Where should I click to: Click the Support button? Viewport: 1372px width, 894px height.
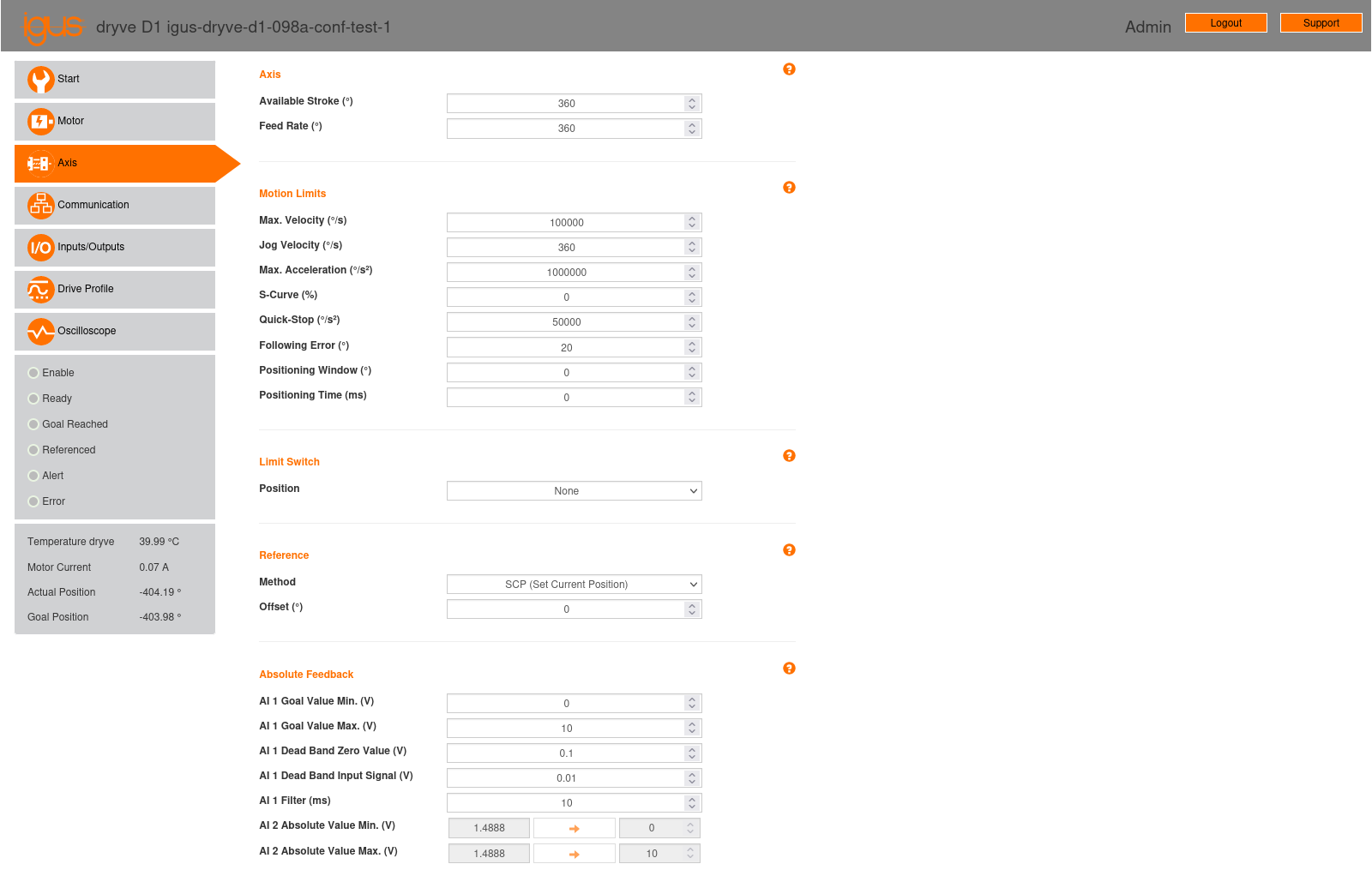[x=1321, y=23]
